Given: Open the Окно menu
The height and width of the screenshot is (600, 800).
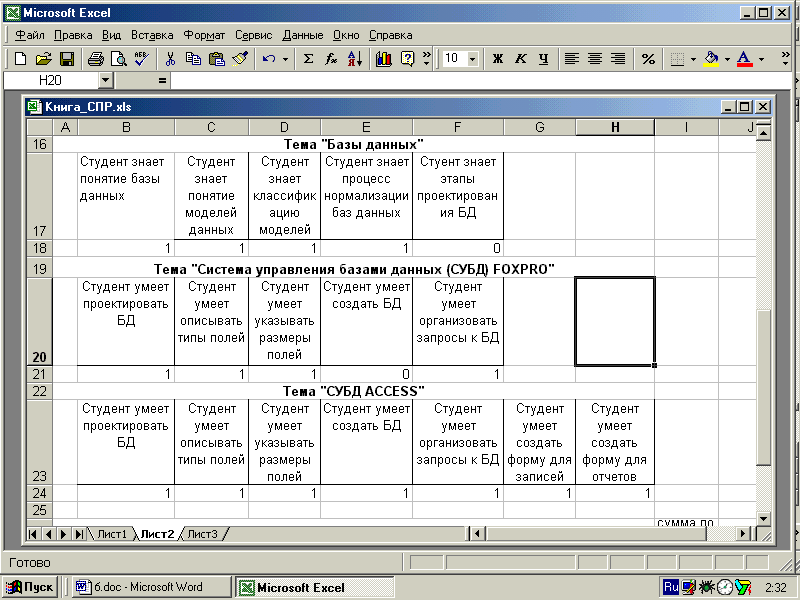Looking at the screenshot, I should [346, 35].
